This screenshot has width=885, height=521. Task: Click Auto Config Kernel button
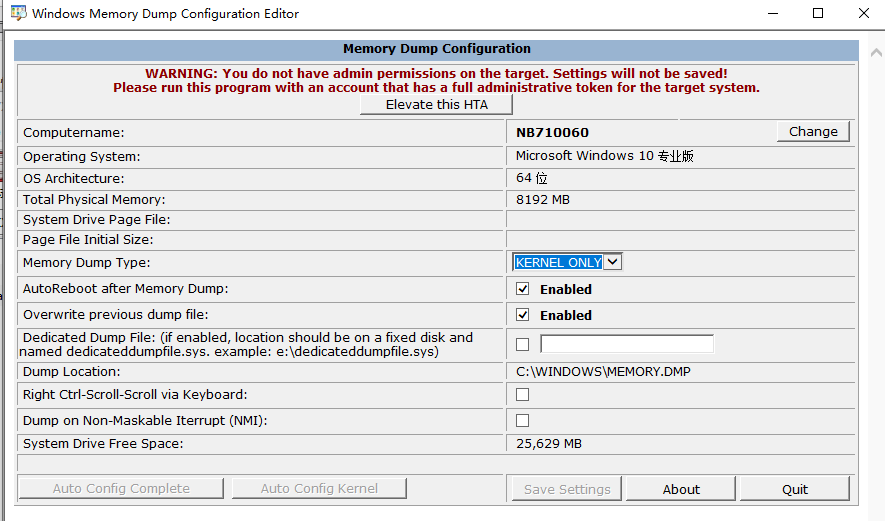tap(319, 488)
